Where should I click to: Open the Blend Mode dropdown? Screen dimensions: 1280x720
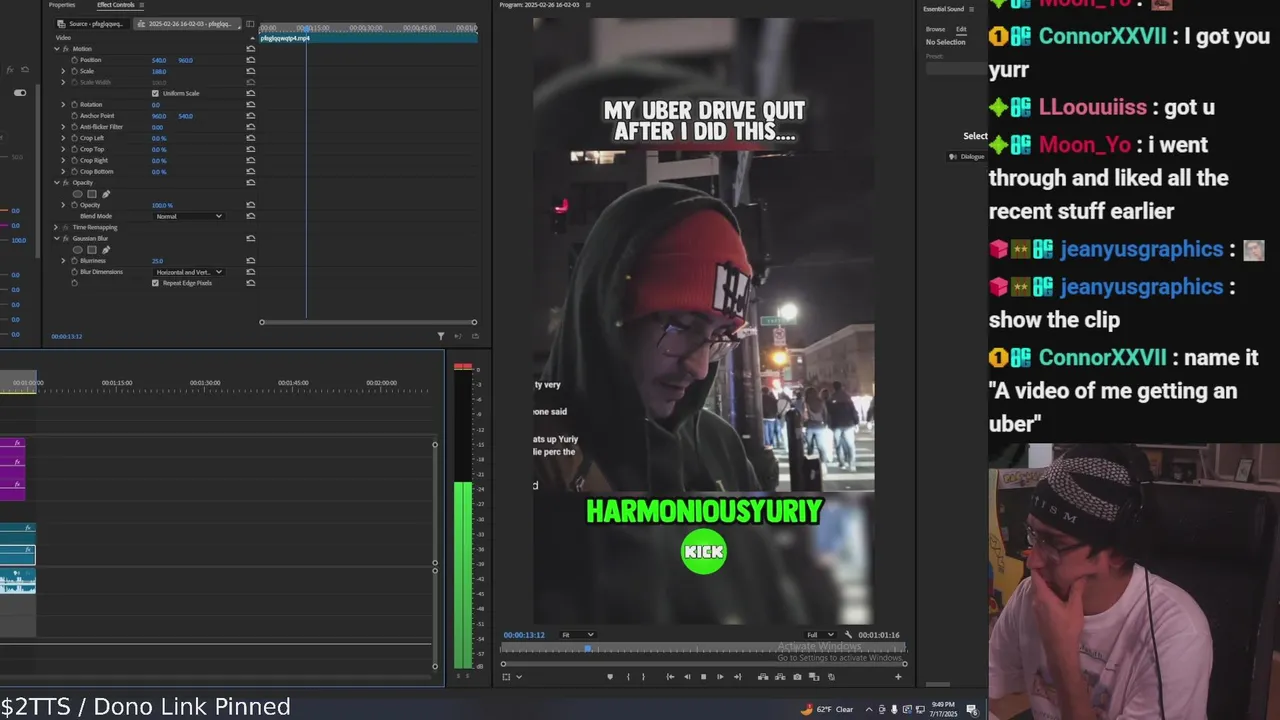click(189, 216)
